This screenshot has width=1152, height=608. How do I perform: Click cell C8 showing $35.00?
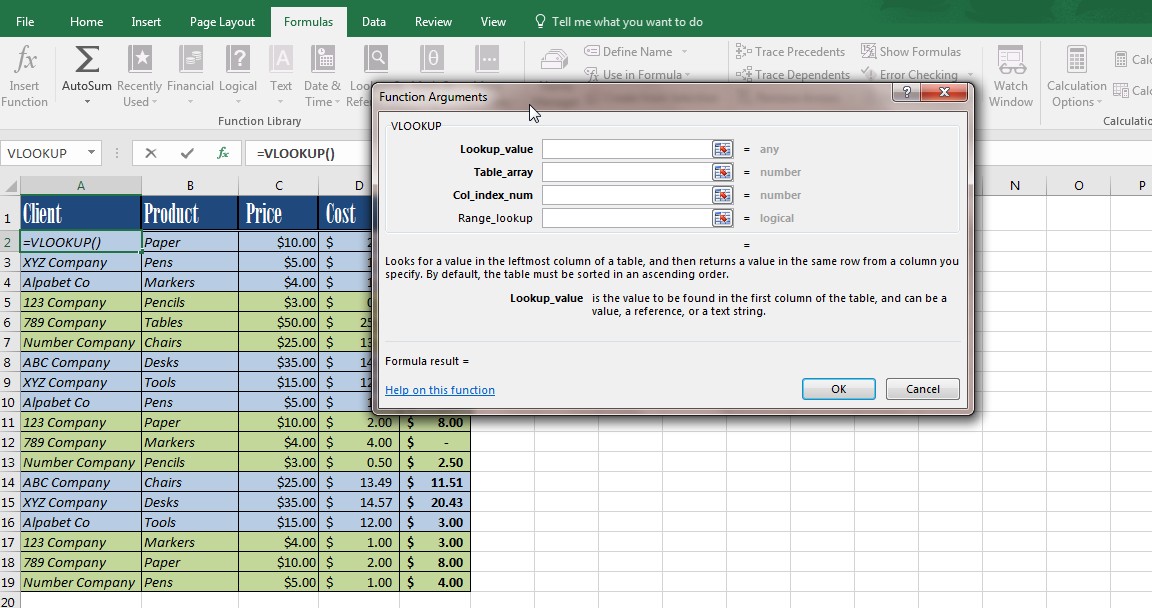click(278, 362)
